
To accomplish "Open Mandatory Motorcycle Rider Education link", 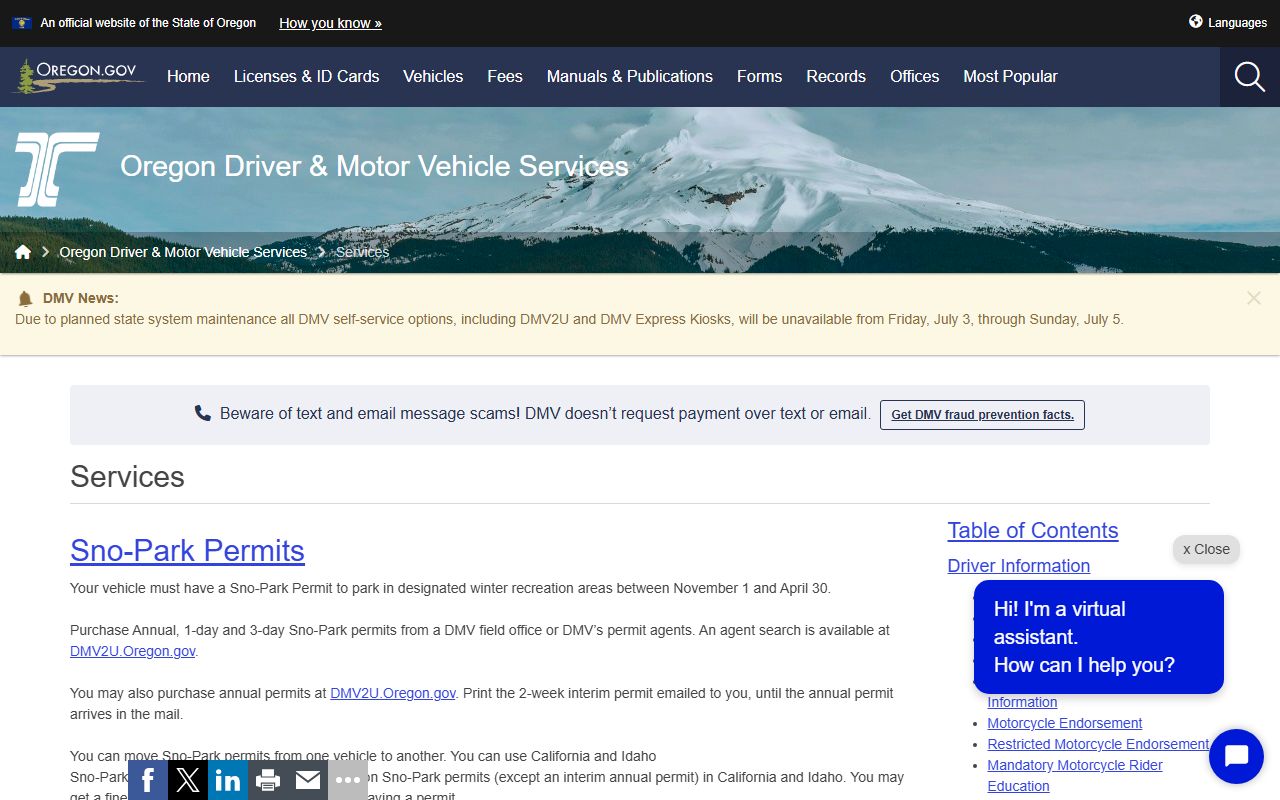I will 1075,776.
